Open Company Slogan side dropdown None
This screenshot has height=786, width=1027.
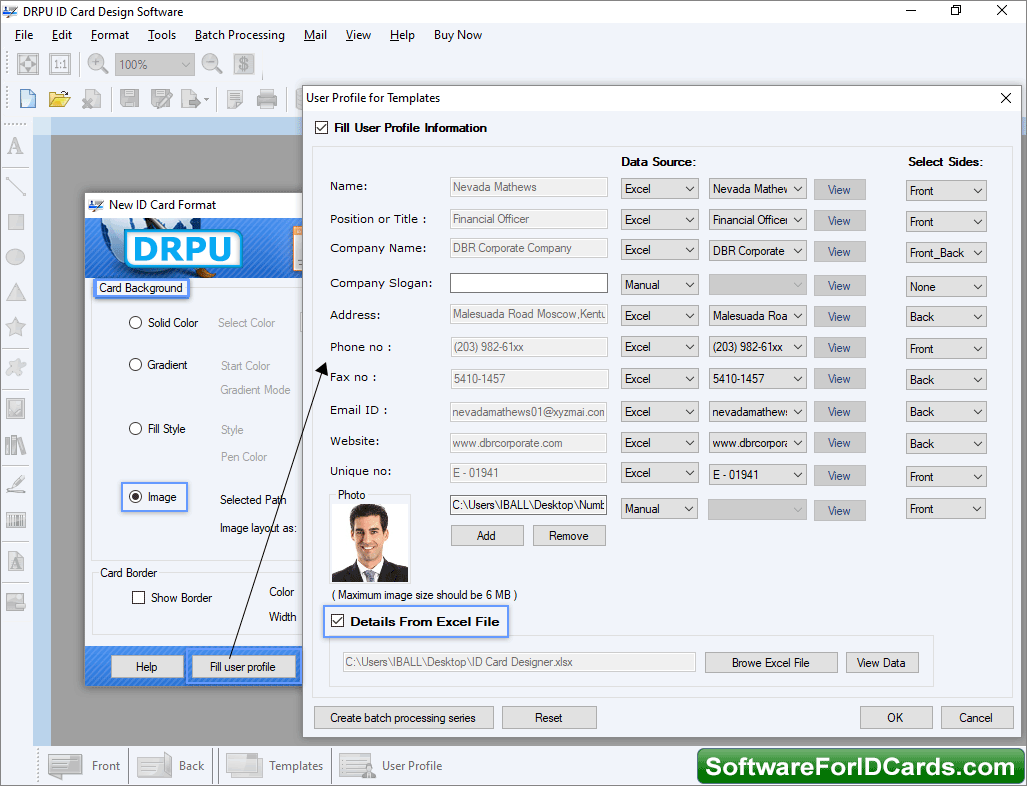coord(946,287)
